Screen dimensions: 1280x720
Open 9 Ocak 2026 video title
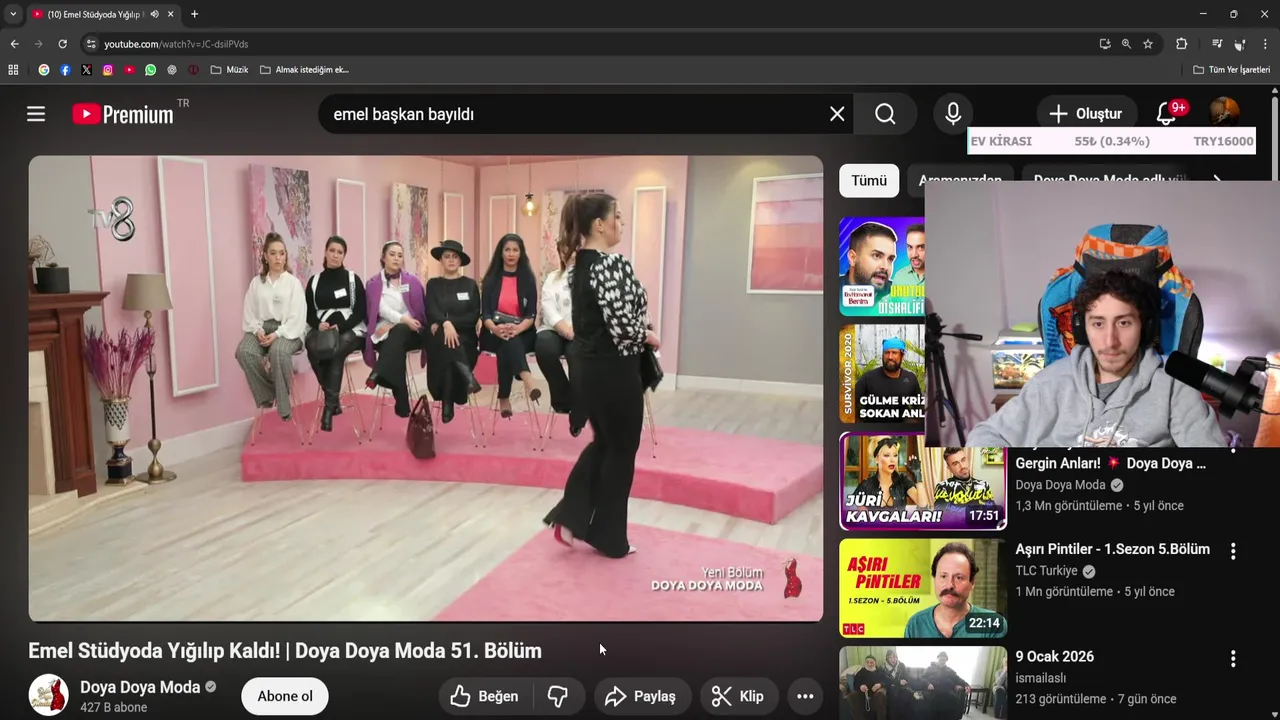(x=1054, y=657)
